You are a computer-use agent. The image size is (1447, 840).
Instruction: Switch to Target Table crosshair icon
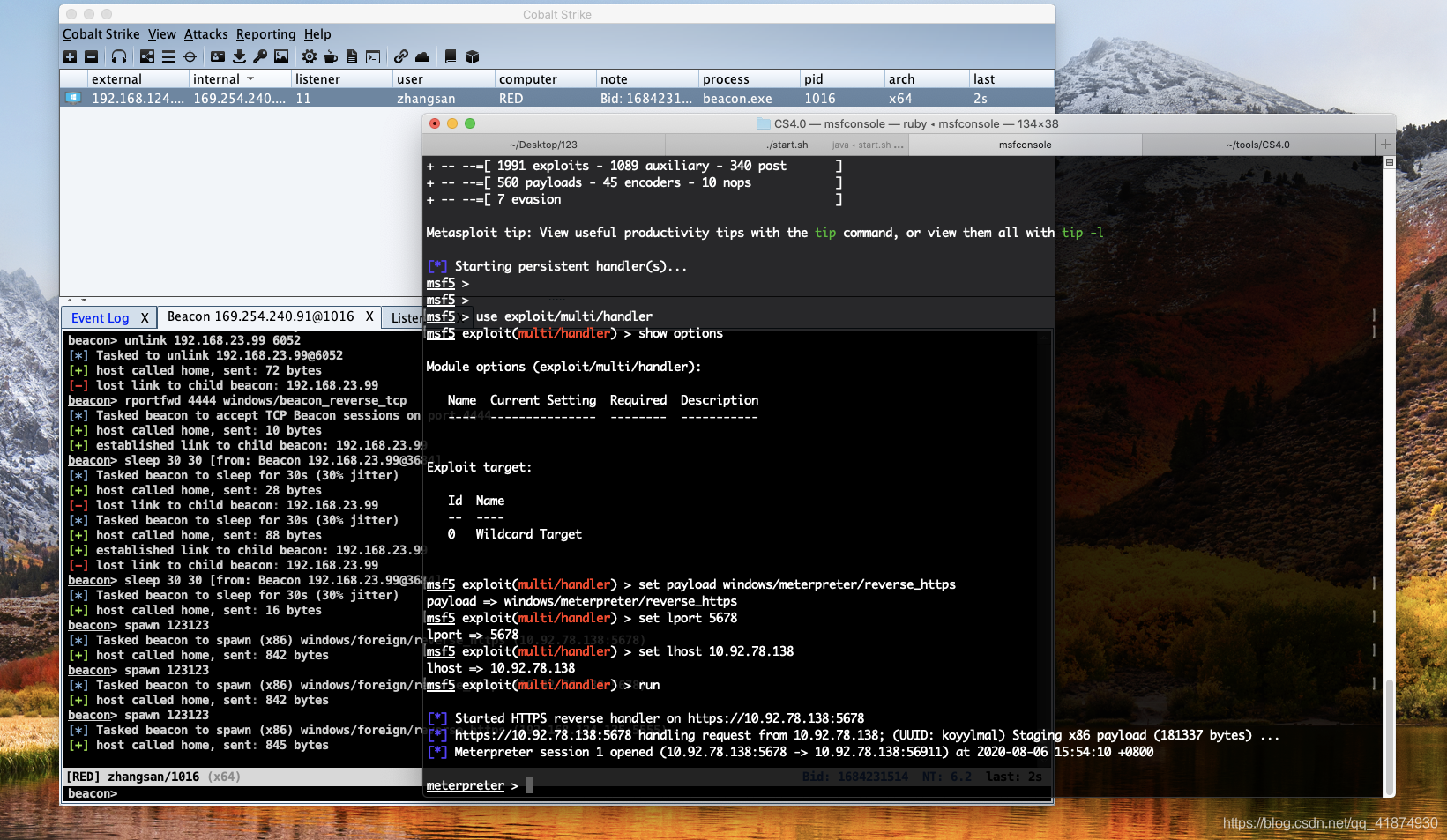pos(190,56)
